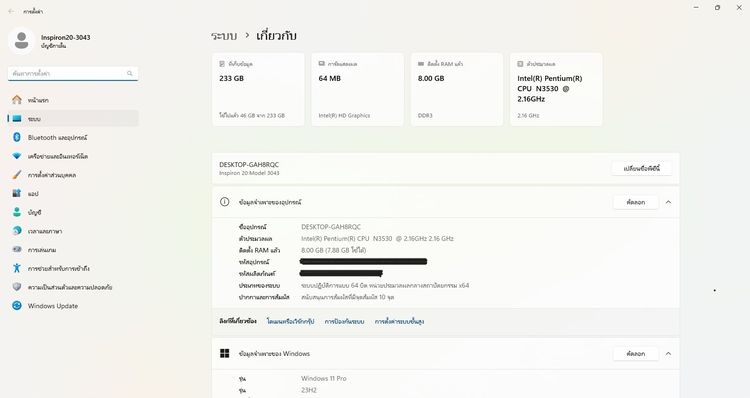The width and height of the screenshot is (750, 398).
Task: Open the Accounts person icon
Action: pos(17,212)
